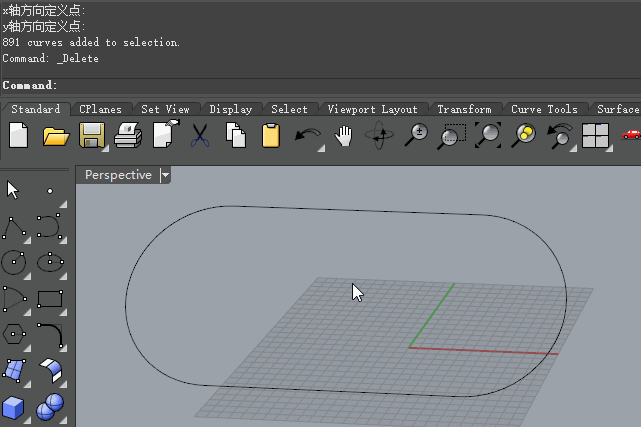The height and width of the screenshot is (427, 641).
Task: Switch to the Standard toolbar tab
Action: tap(36, 109)
